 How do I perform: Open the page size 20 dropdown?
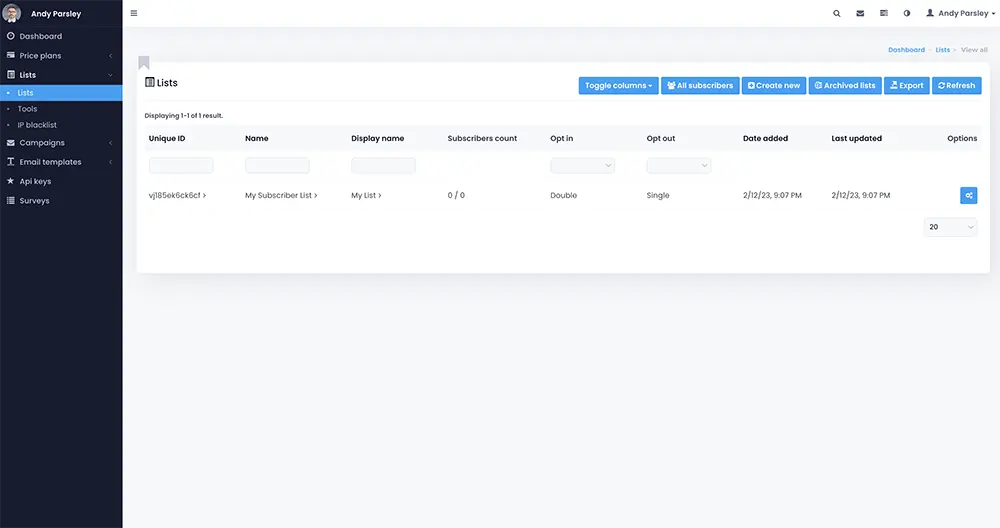tap(950, 227)
